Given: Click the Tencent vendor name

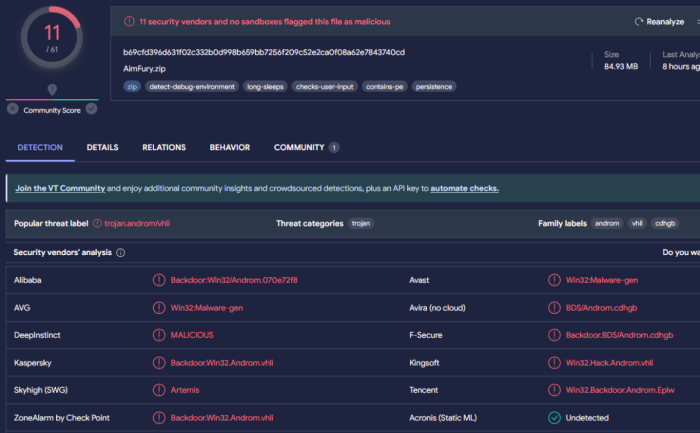Looking at the screenshot, I should point(424,390).
